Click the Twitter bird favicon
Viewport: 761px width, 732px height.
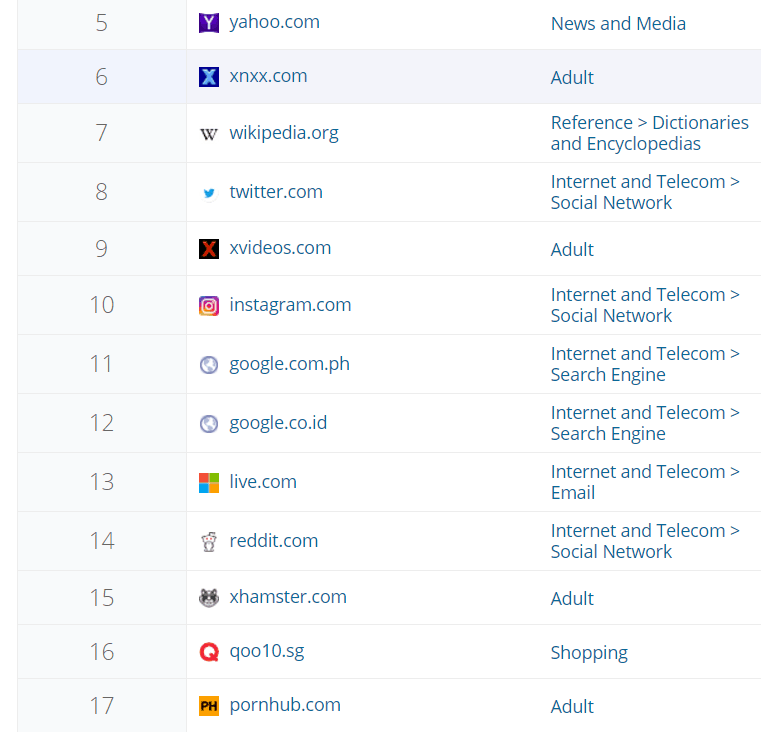209,193
